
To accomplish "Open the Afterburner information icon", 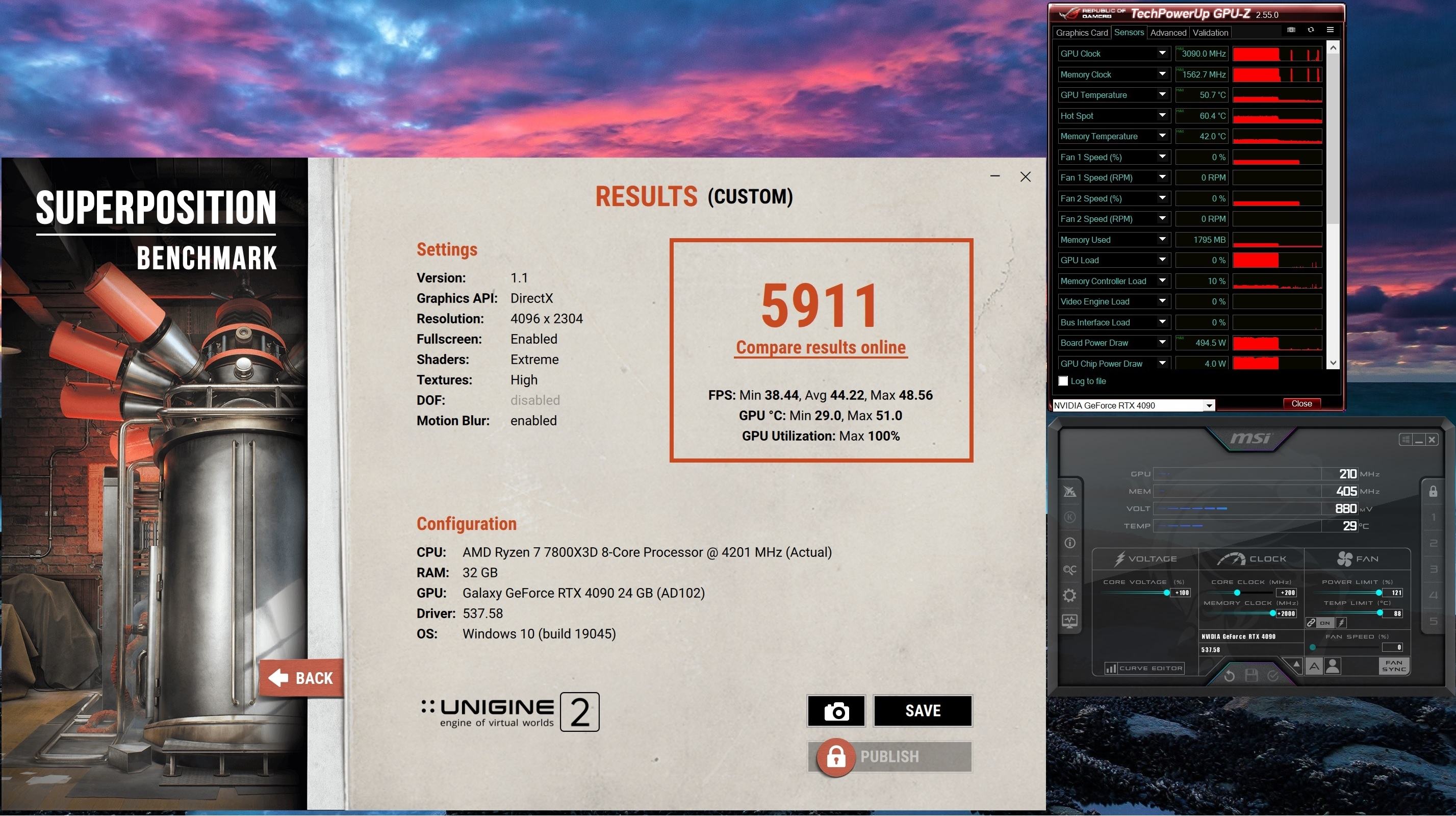I will click(x=1070, y=543).
